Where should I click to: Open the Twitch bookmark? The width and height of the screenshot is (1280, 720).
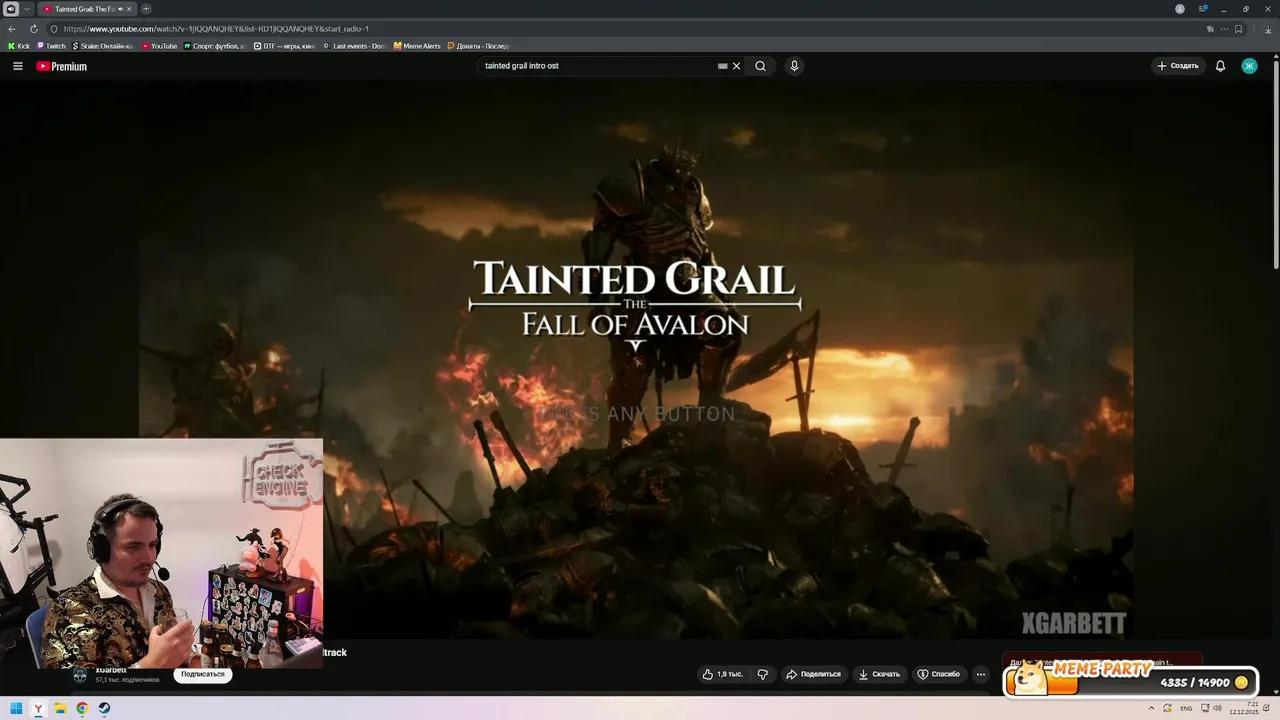click(x=51, y=46)
